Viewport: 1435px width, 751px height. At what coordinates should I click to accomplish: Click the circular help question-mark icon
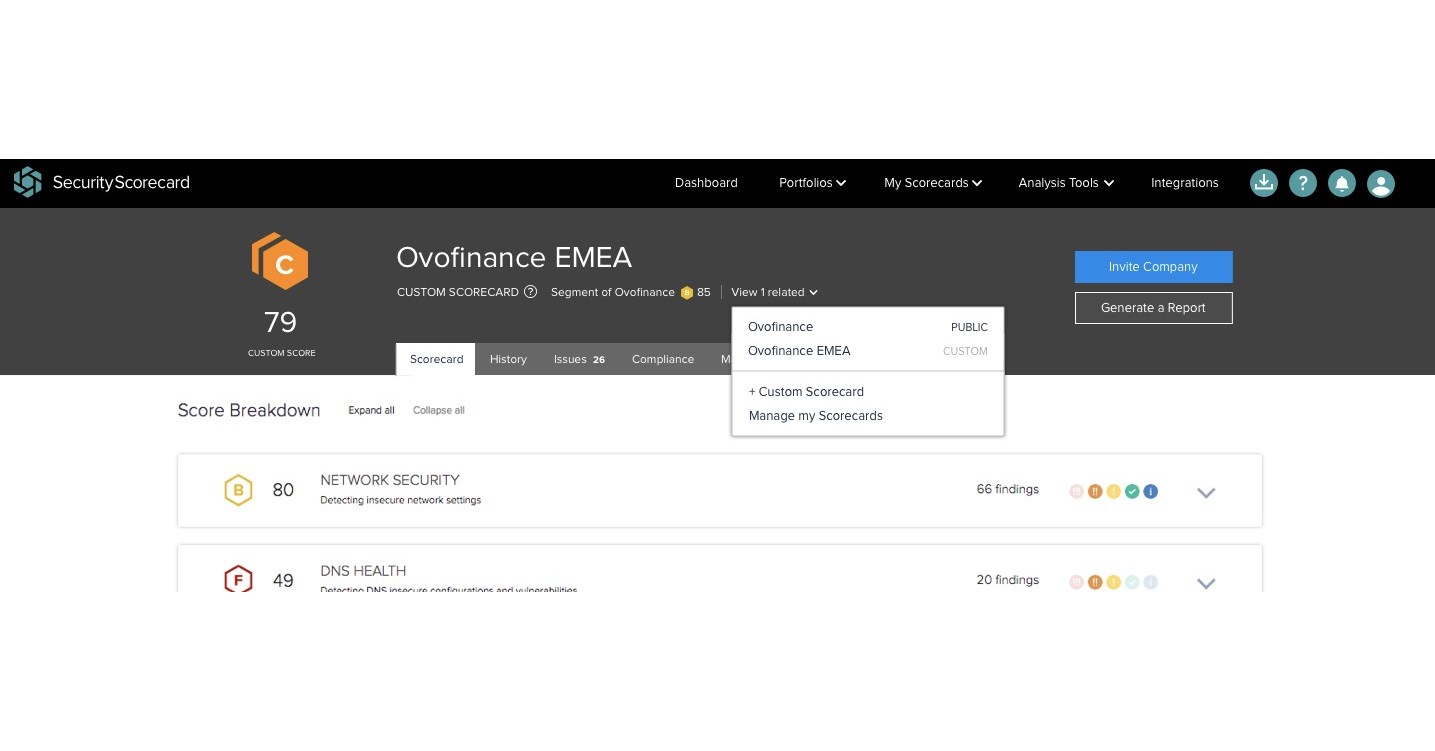click(x=1302, y=183)
